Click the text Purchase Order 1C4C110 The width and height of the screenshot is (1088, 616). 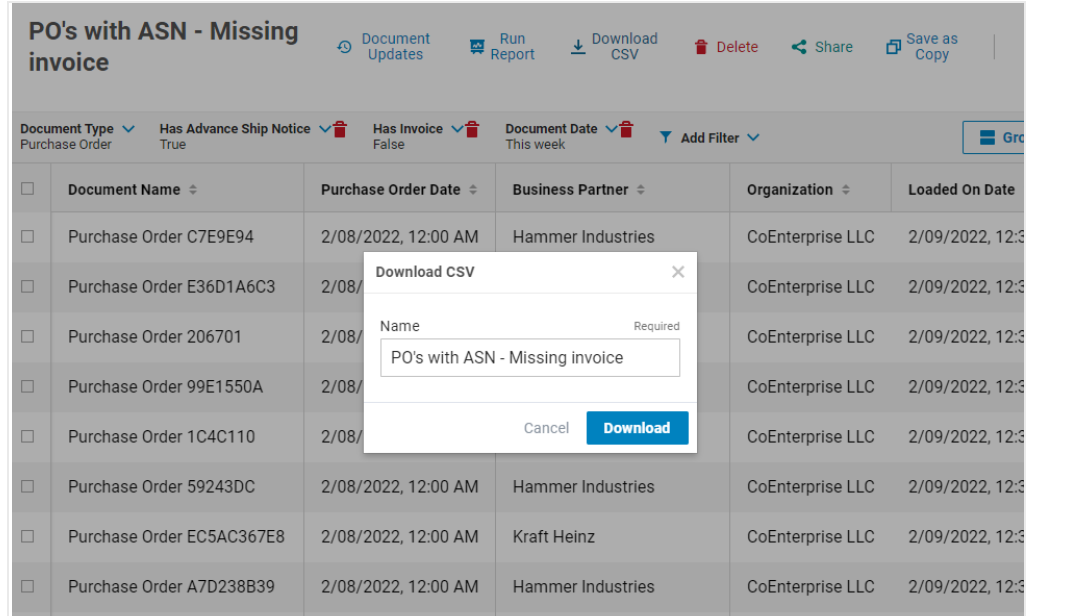[162, 436]
